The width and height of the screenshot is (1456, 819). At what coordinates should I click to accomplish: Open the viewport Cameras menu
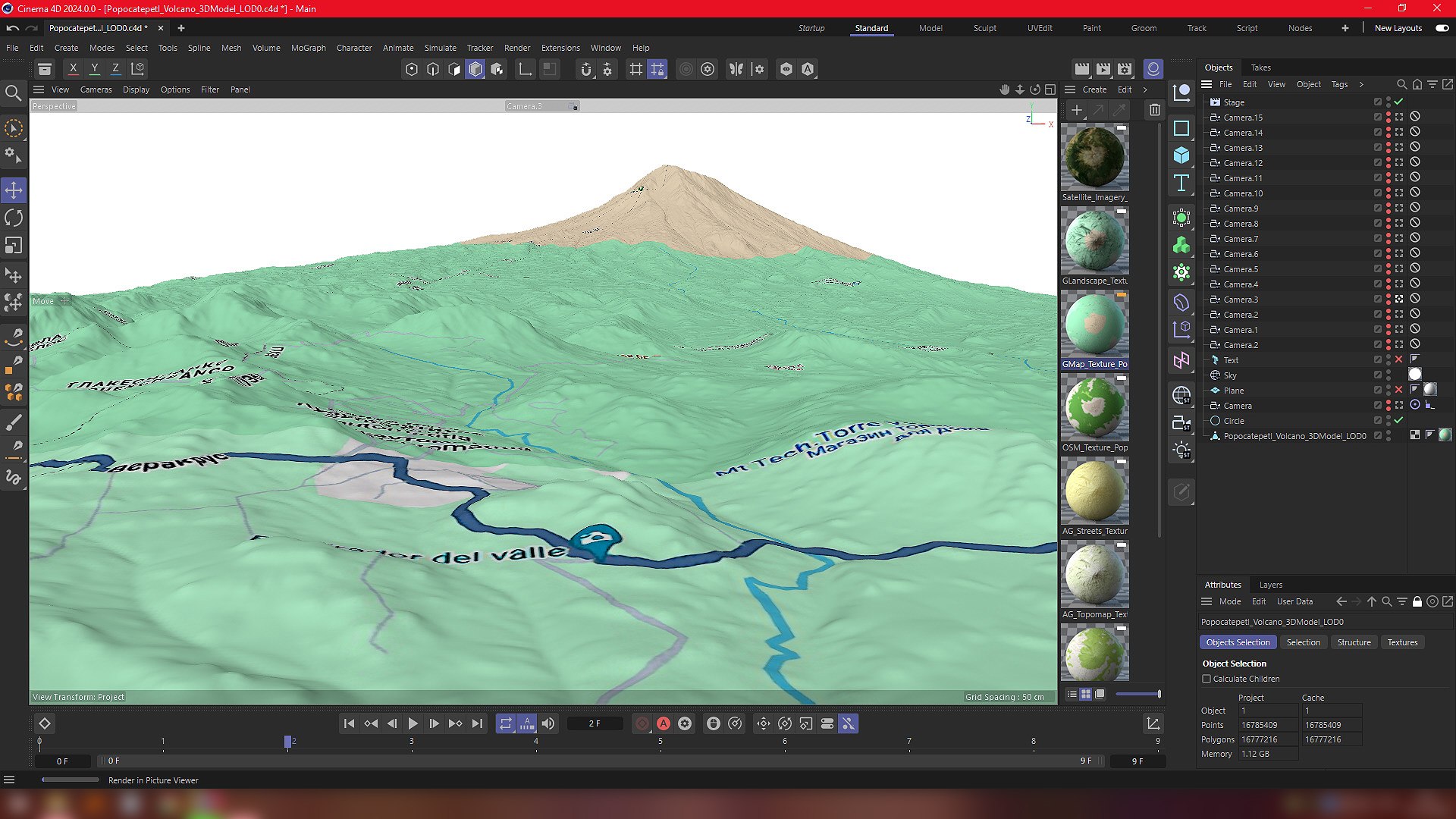[96, 89]
